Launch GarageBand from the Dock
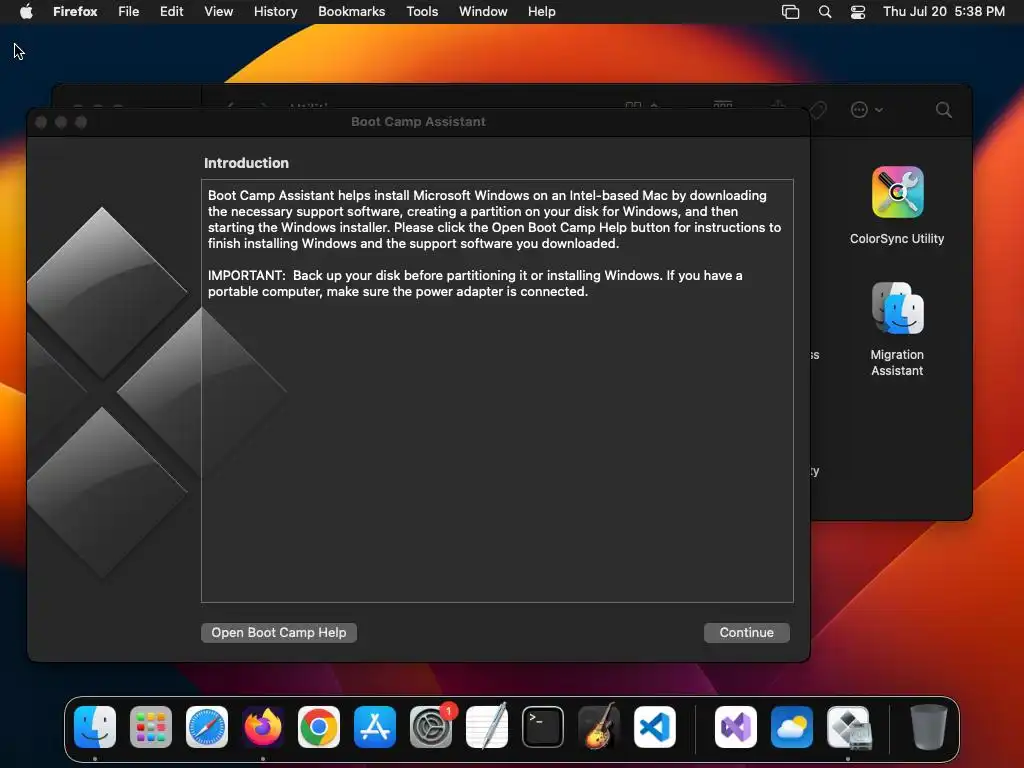Image resolution: width=1024 pixels, height=768 pixels. [x=598, y=727]
